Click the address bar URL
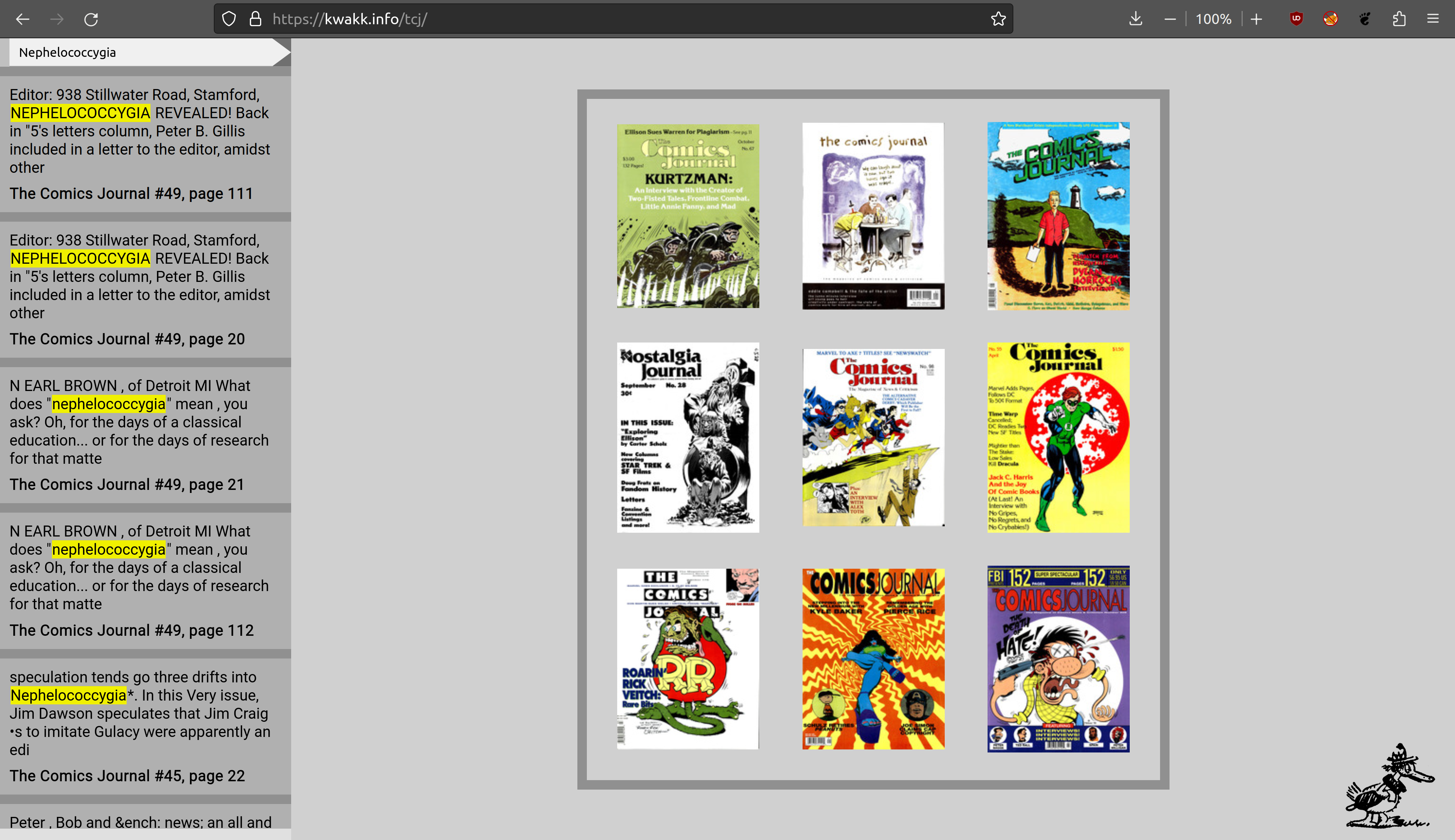This screenshot has height=840, width=1455. pyautogui.click(x=350, y=19)
